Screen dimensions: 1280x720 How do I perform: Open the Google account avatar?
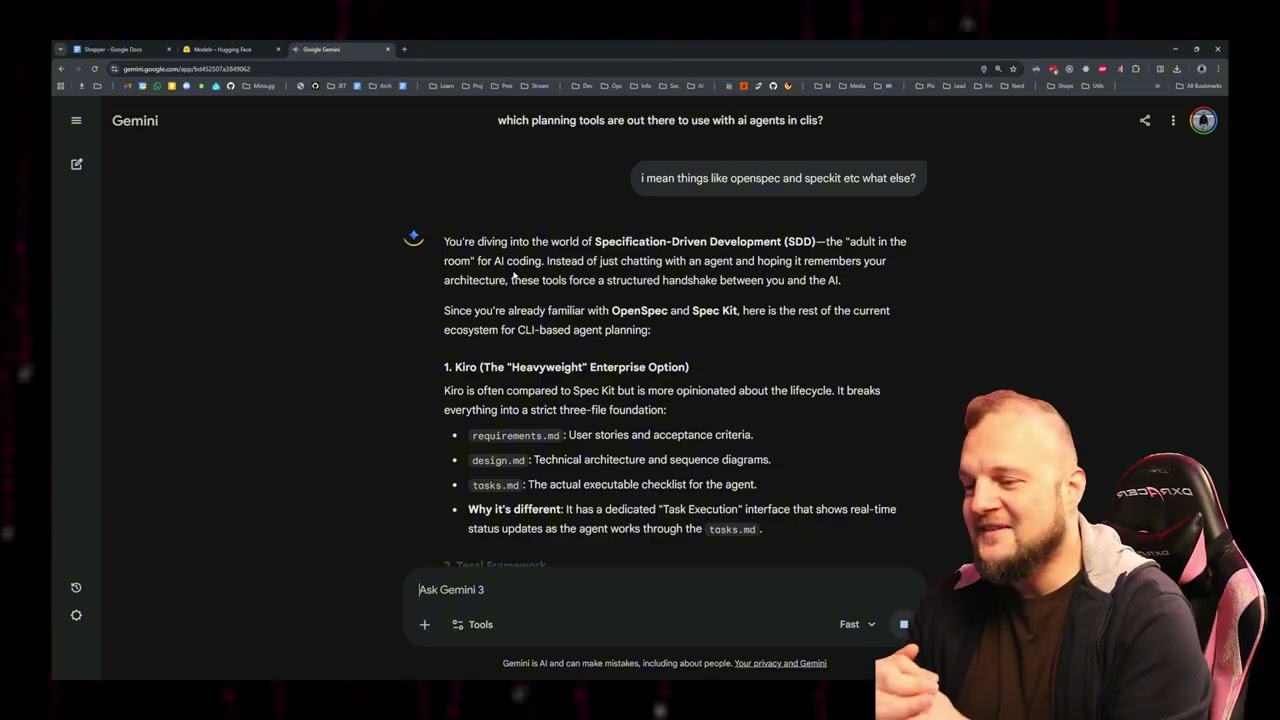(1203, 121)
